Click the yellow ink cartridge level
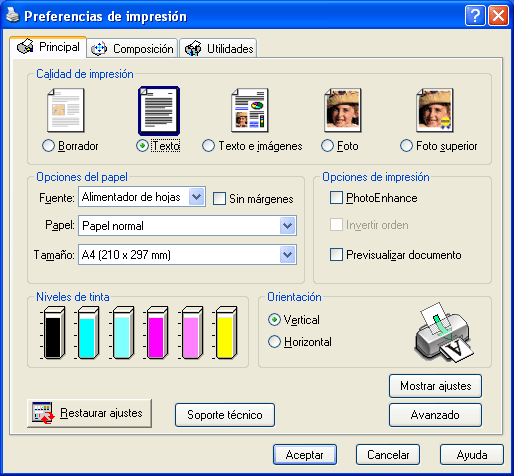514x476 pixels. click(x=226, y=333)
